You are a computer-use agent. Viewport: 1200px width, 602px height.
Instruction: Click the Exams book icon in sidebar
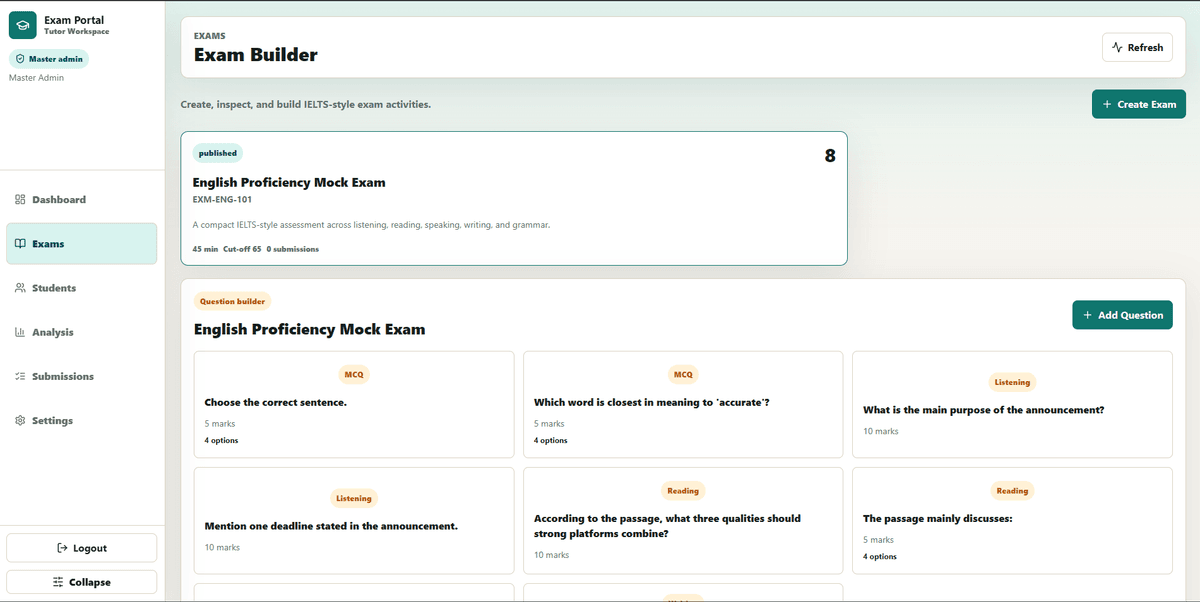(x=20, y=244)
